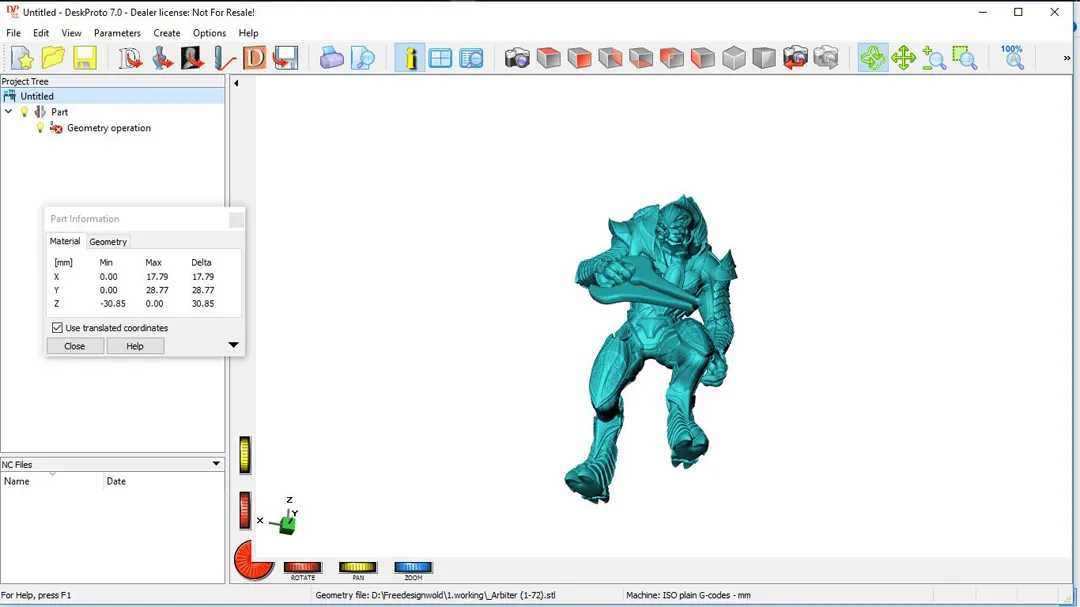
Task: Click the yellow PAN thumbwheel
Action: pos(357,567)
